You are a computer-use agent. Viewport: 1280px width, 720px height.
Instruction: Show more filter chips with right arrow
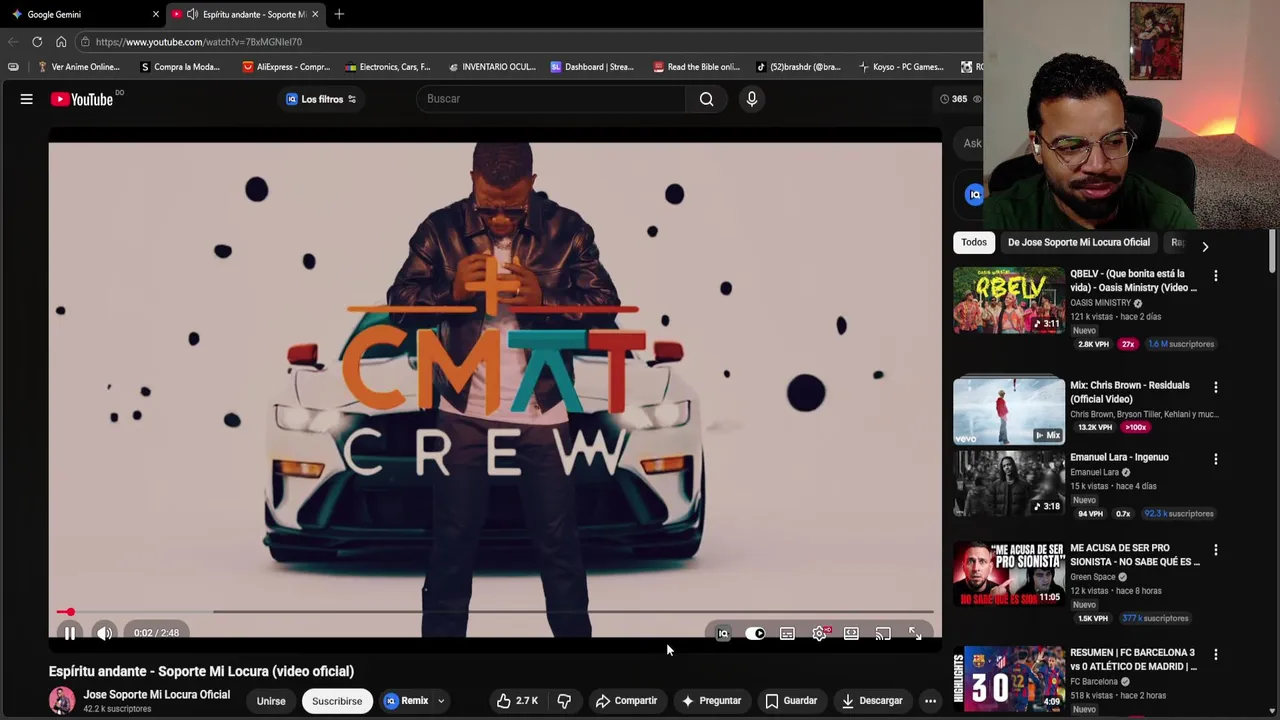pyautogui.click(x=1205, y=246)
